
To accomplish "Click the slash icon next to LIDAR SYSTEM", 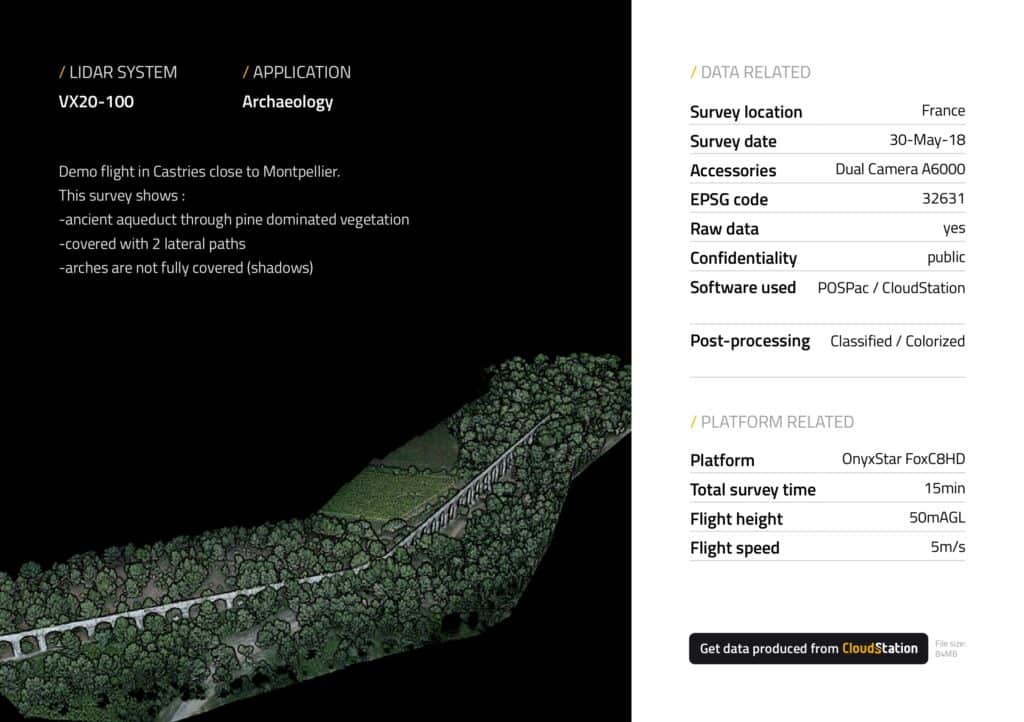I will tap(60, 72).
